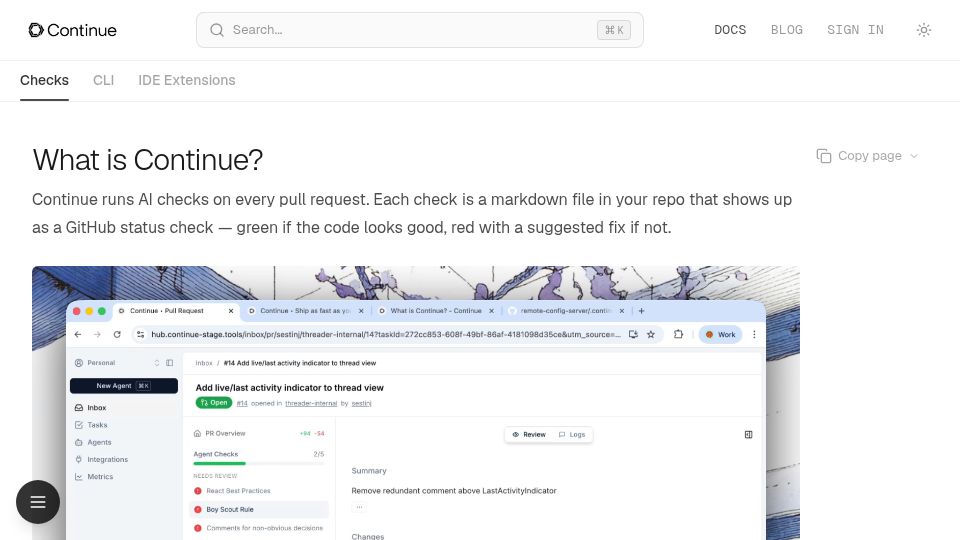Toggle light/dark theme with the sun icon
The height and width of the screenshot is (540, 960).
[x=924, y=30]
